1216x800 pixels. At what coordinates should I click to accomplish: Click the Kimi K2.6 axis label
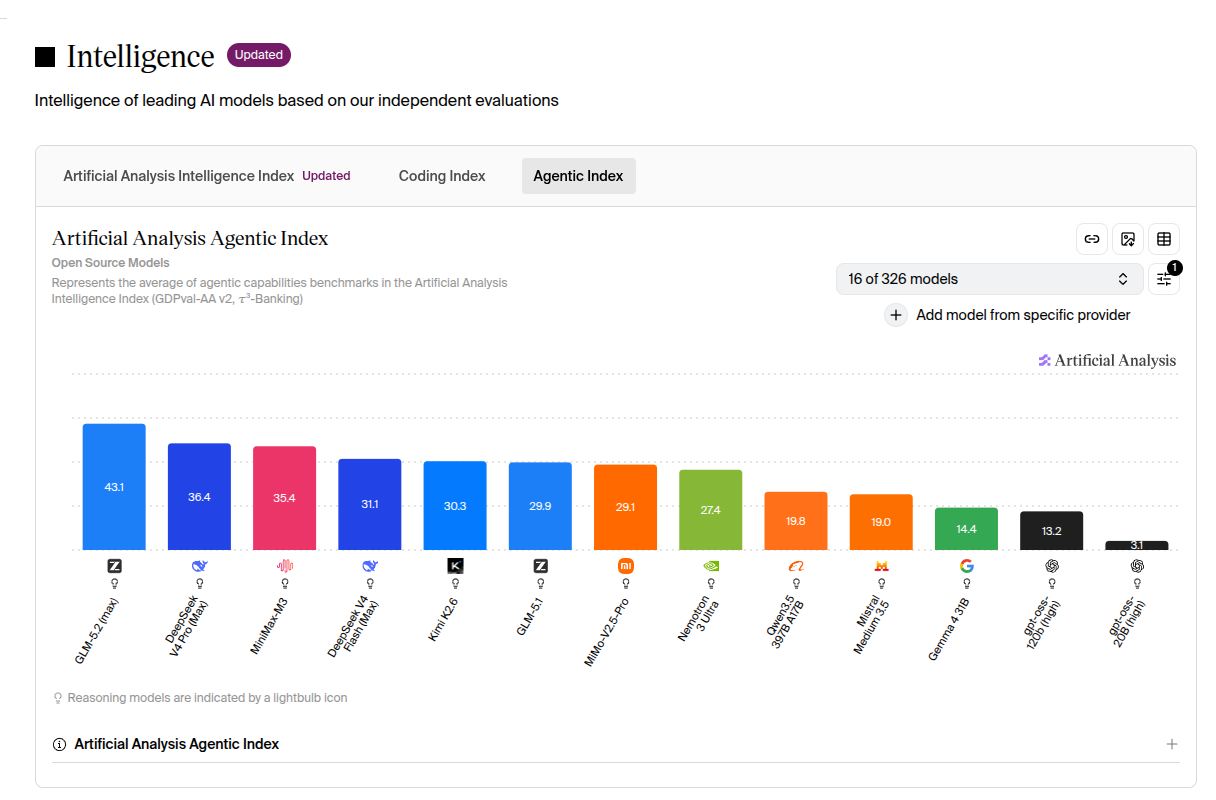tap(444, 619)
